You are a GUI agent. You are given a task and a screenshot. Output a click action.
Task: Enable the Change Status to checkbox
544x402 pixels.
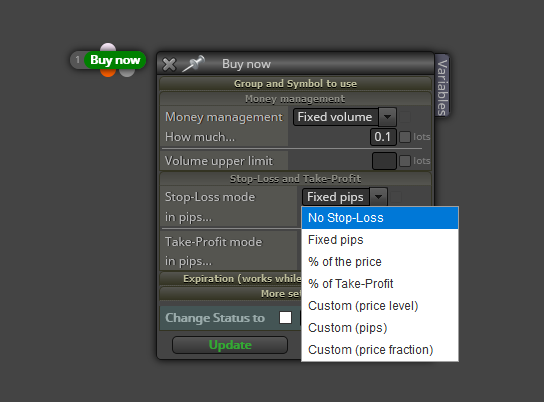(x=286, y=317)
